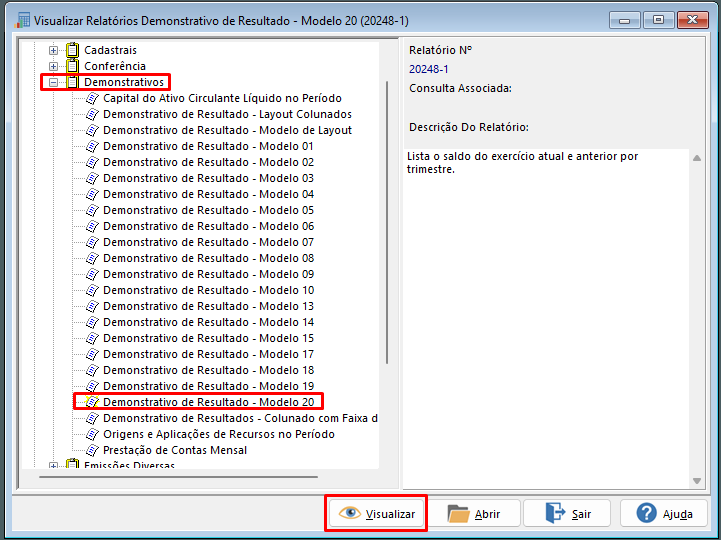Select Demonstrativo de Resultados - Colunado com Faixa

240,418
